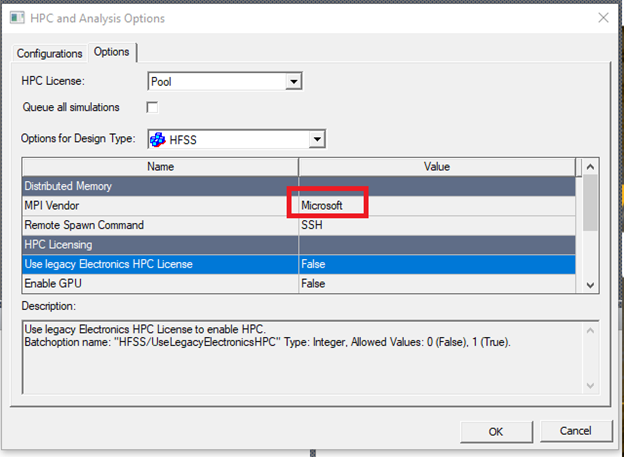Click False value for Enable GPU
Viewport: 624px width, 457px height.
pos(437,284)
